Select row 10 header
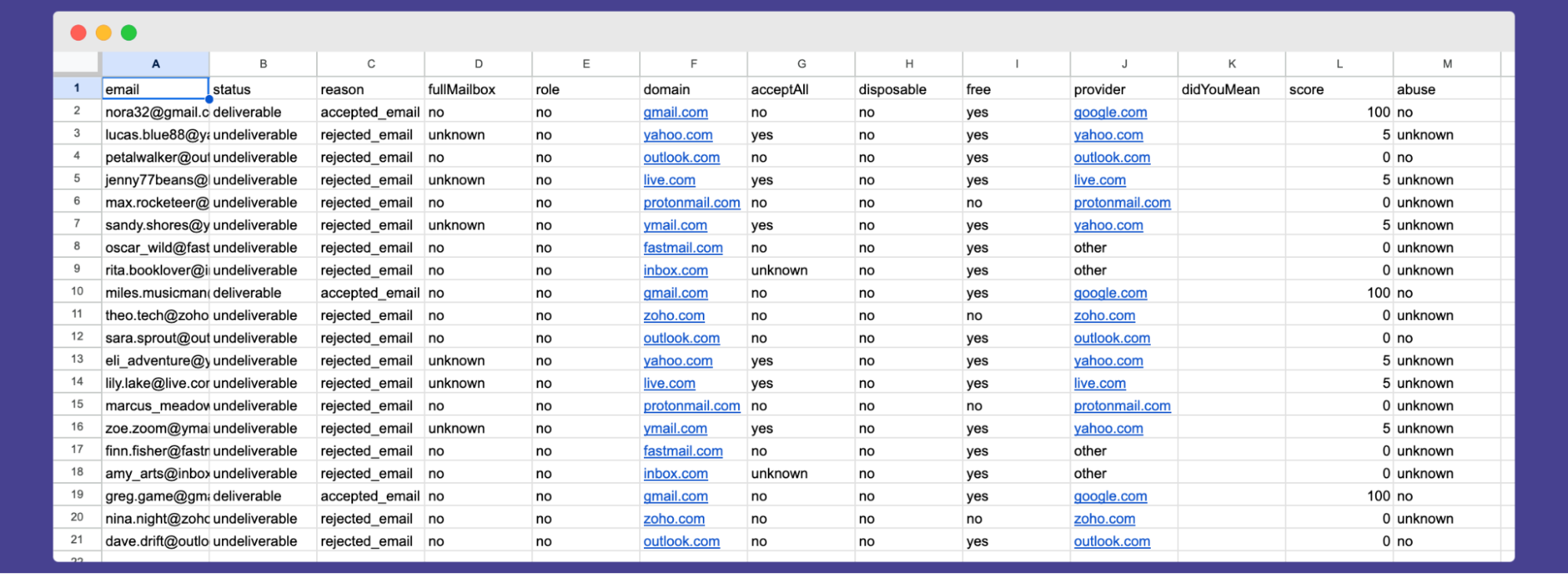 77,292
